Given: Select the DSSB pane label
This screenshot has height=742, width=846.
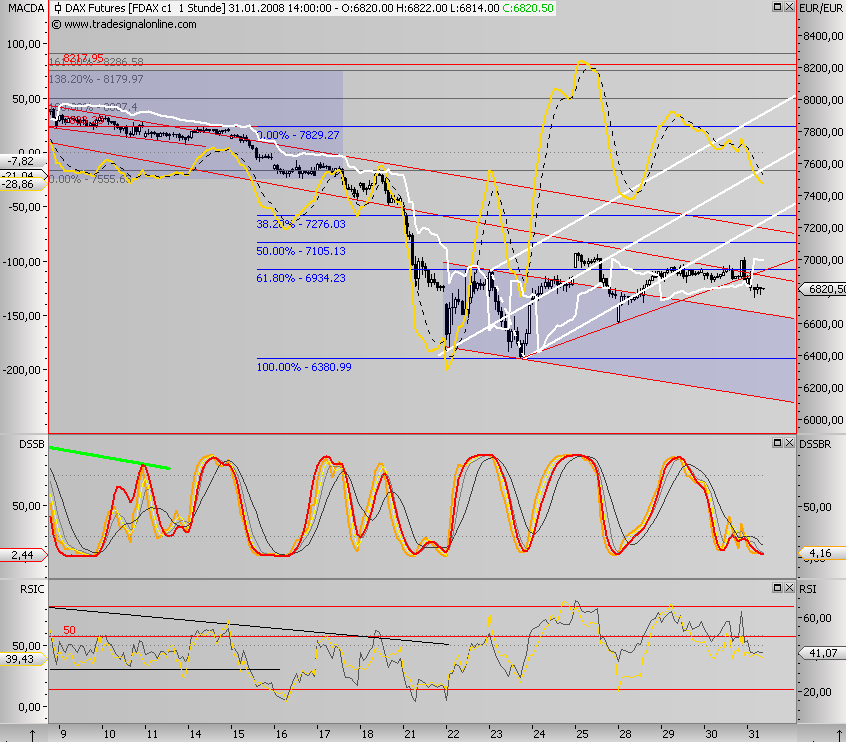Looking at the screenshot, I should click(x=31, y=444).
